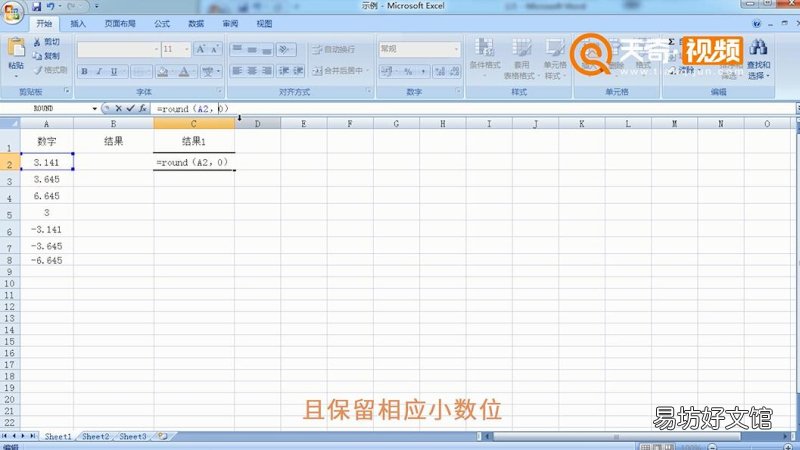Click the first sheet navigation arrow

click(5, 436)
